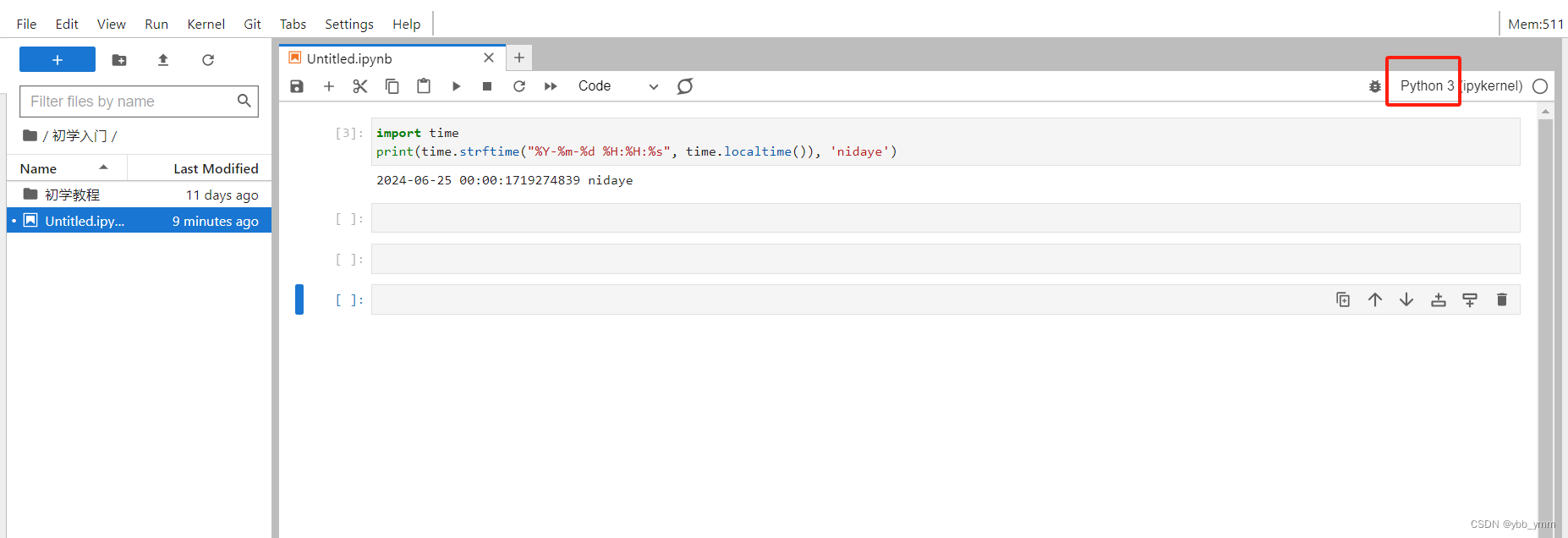Open the View menu
1568x538 pixels.
pyautogui.click(x=112, y=24)
